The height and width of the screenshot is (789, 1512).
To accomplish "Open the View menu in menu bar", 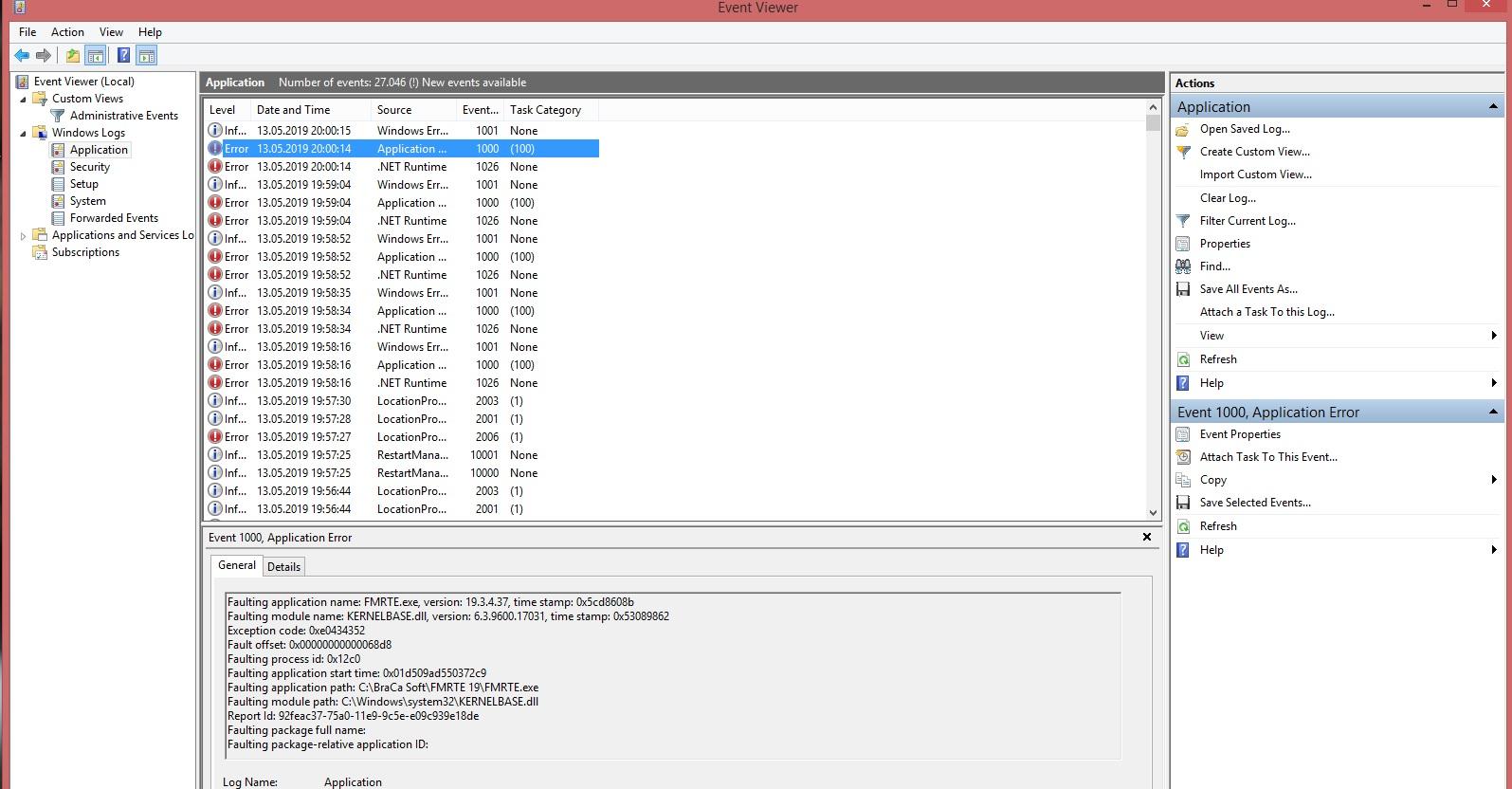I will (111, 31).
